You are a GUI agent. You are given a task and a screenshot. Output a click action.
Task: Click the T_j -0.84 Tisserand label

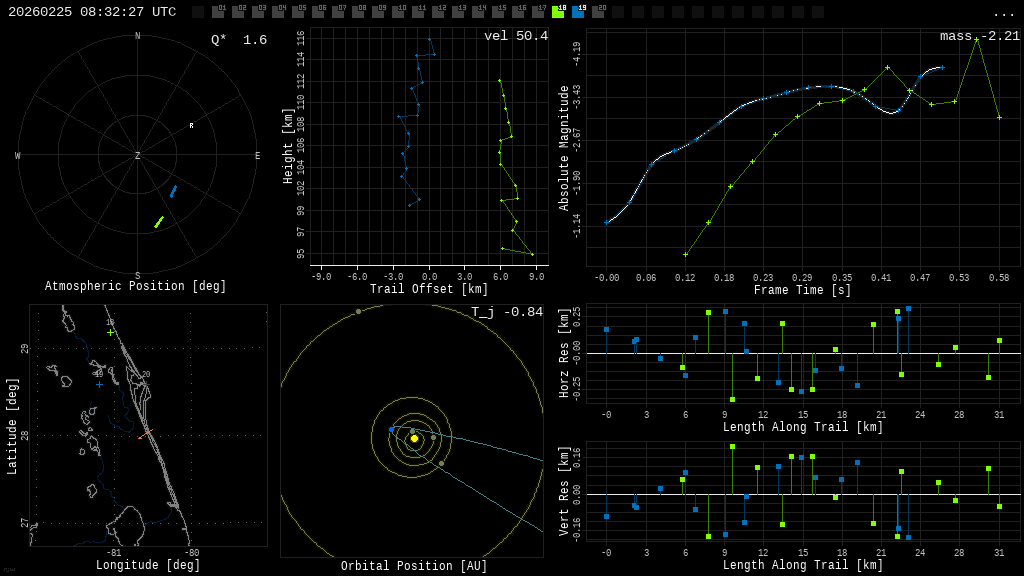coord(507,313)
